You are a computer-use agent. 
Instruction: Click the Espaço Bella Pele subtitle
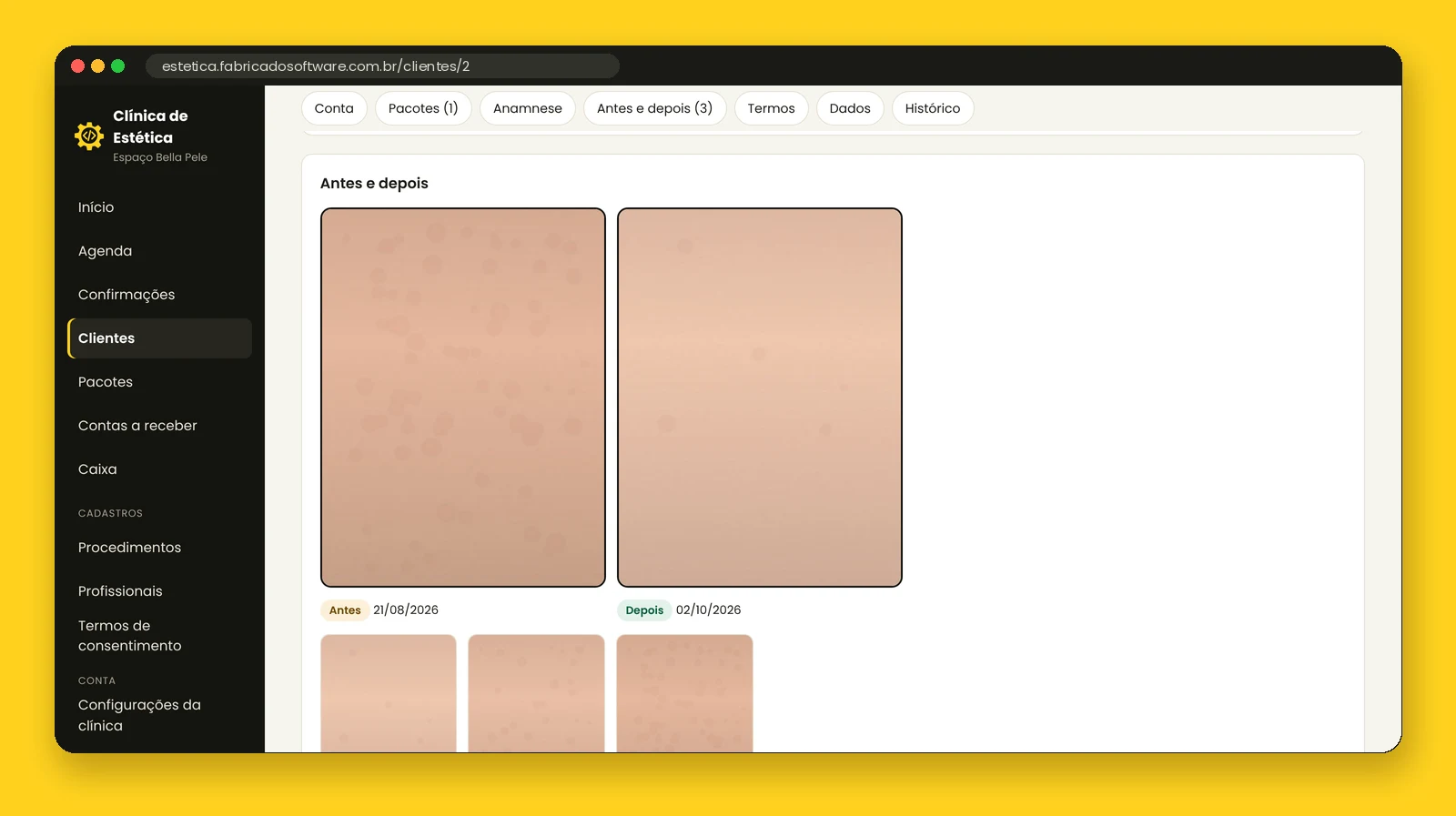click(x=160, y=157)
